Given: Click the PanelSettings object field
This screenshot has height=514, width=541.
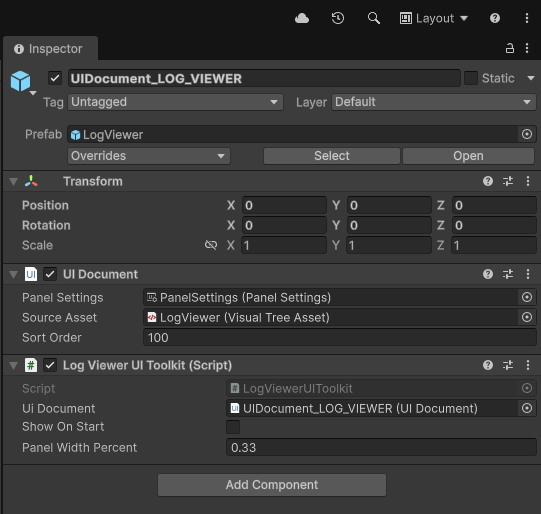Looking at the screenshot, I should [331, 297].
